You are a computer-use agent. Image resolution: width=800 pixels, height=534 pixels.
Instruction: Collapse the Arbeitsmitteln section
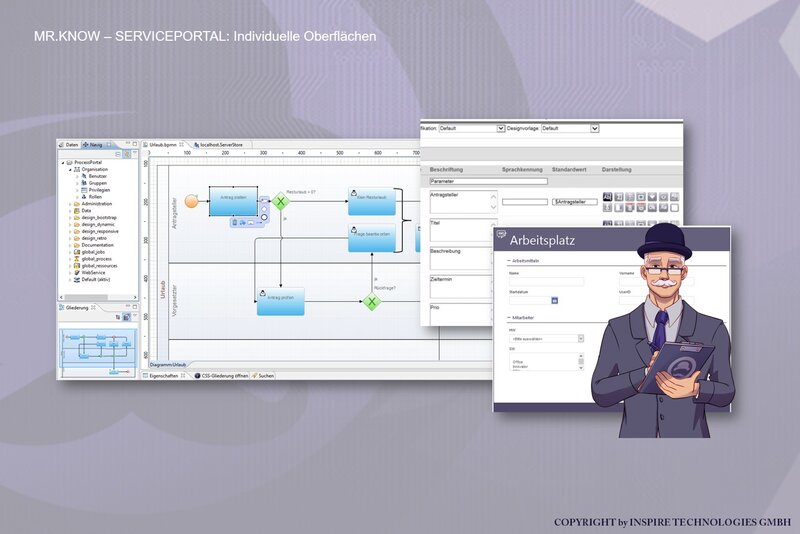pyautogui.click(x=509, y=261)
